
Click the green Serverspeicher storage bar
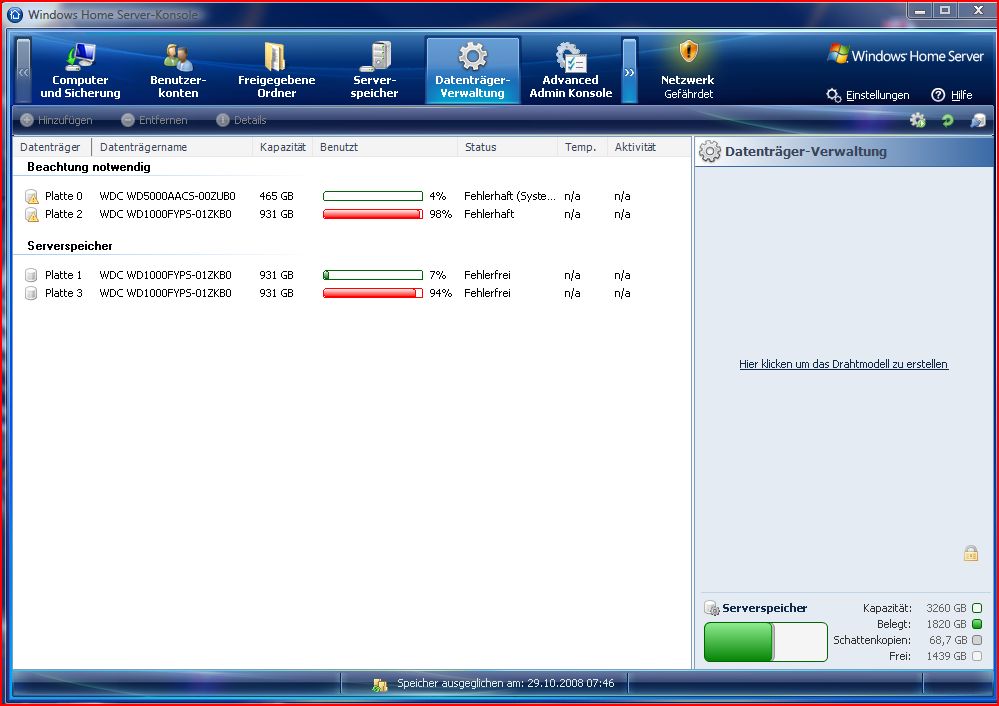765,642
